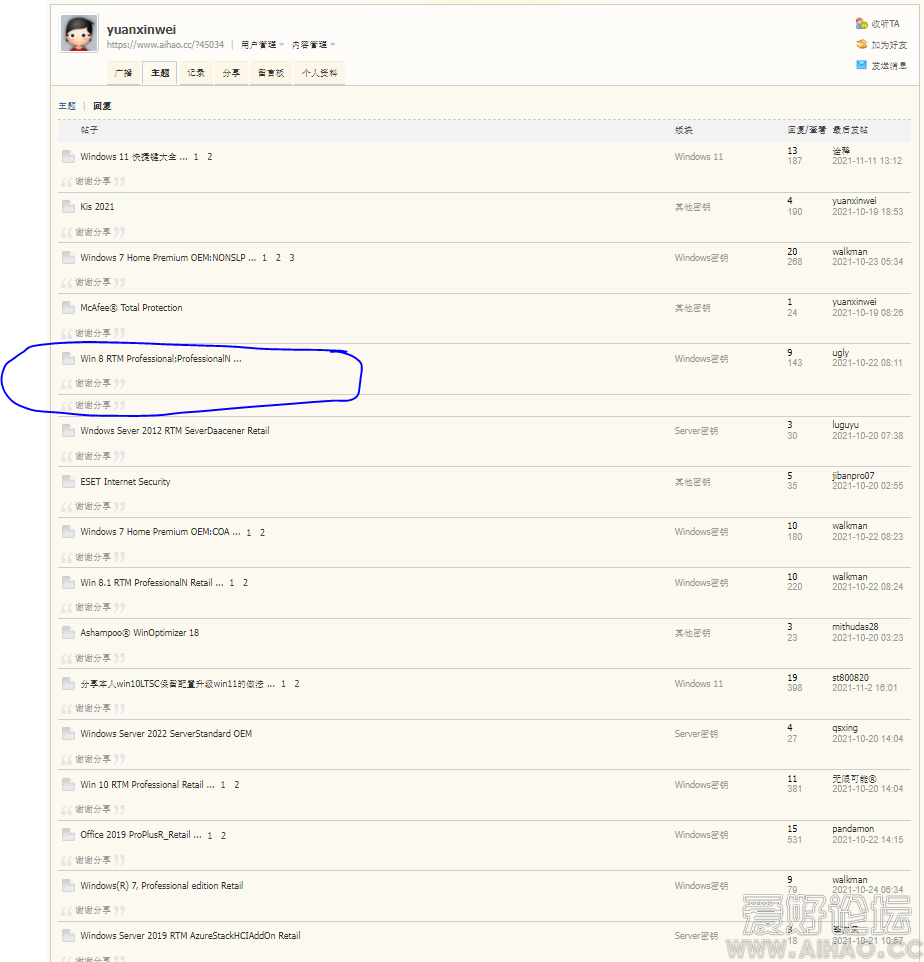924x962 pixels.
Task: Select the 主题 sub-filter link
Action: [x=67, y=106]
